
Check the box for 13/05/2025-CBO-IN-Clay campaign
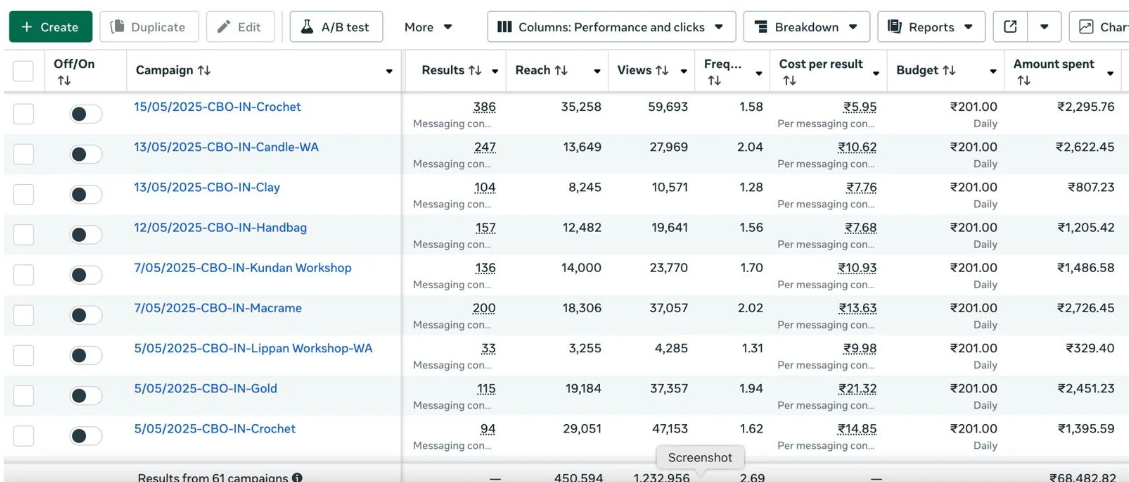pos(23,194)
